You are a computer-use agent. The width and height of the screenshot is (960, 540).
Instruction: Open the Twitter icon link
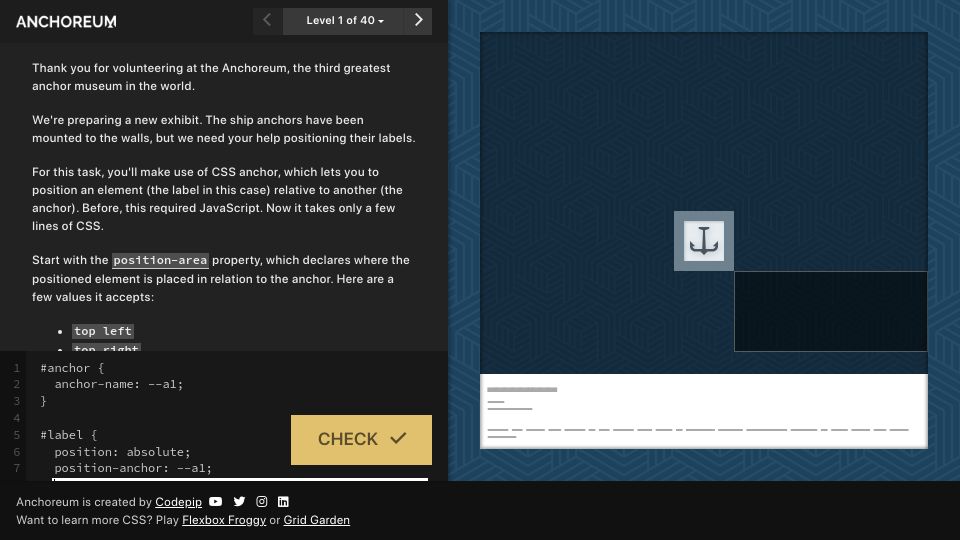click(239, 501)
